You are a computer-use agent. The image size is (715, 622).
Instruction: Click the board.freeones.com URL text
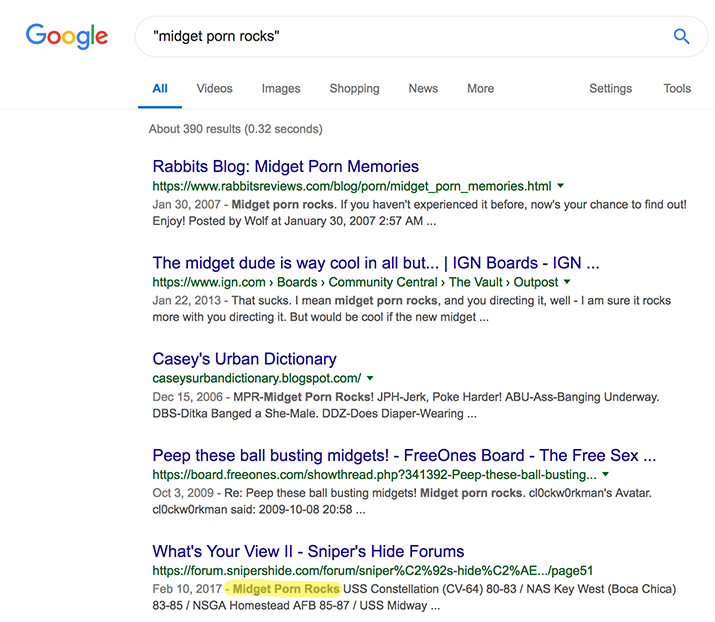[x=374, y=475]
